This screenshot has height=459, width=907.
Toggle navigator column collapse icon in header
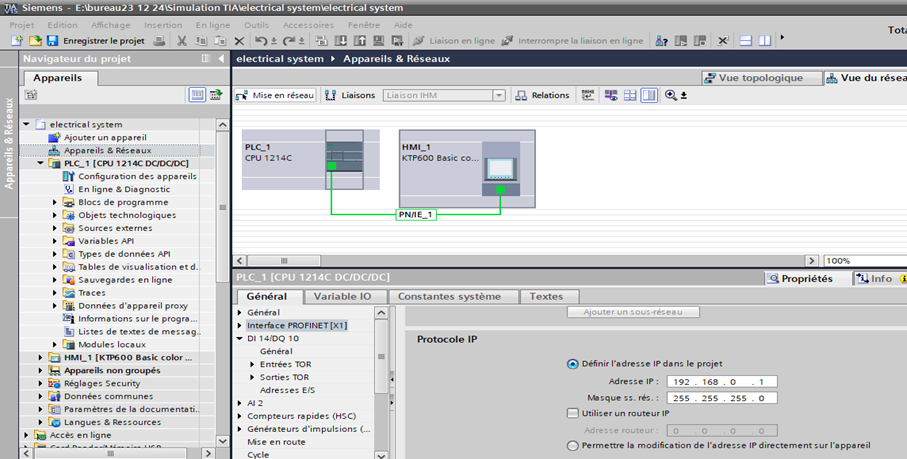tap(206, 58)
